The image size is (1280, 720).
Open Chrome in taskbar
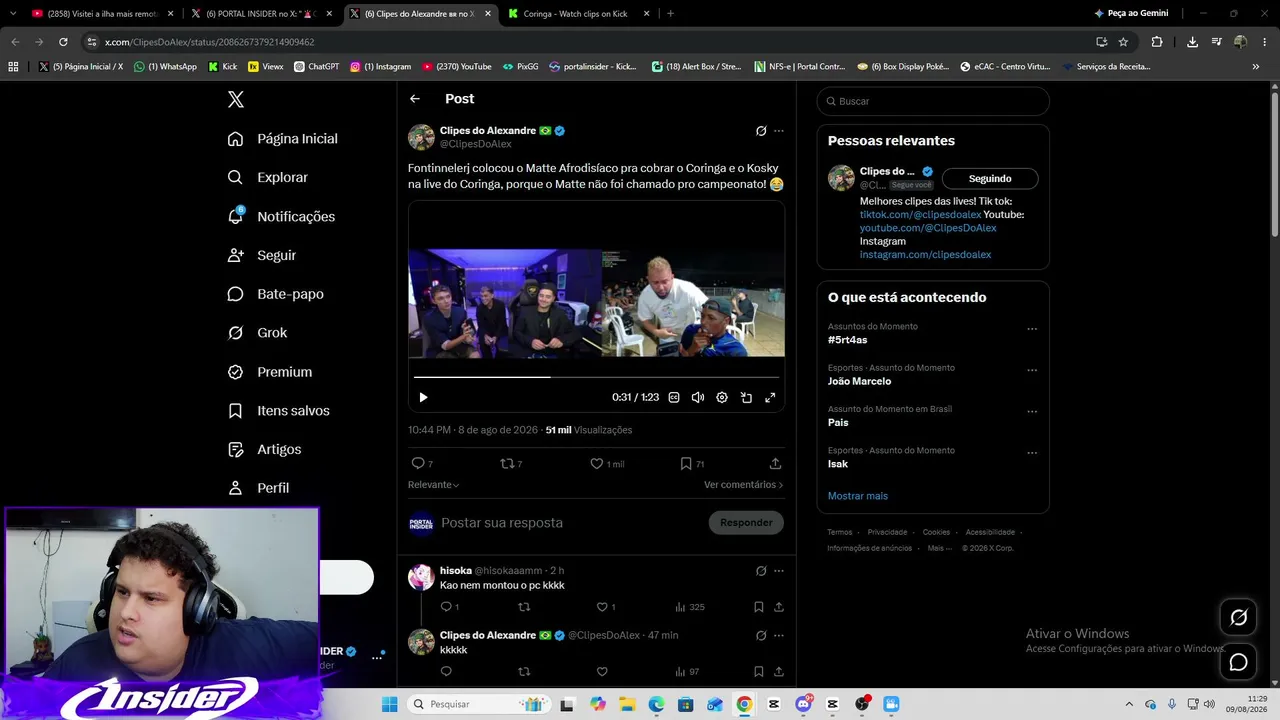point(744,704)
